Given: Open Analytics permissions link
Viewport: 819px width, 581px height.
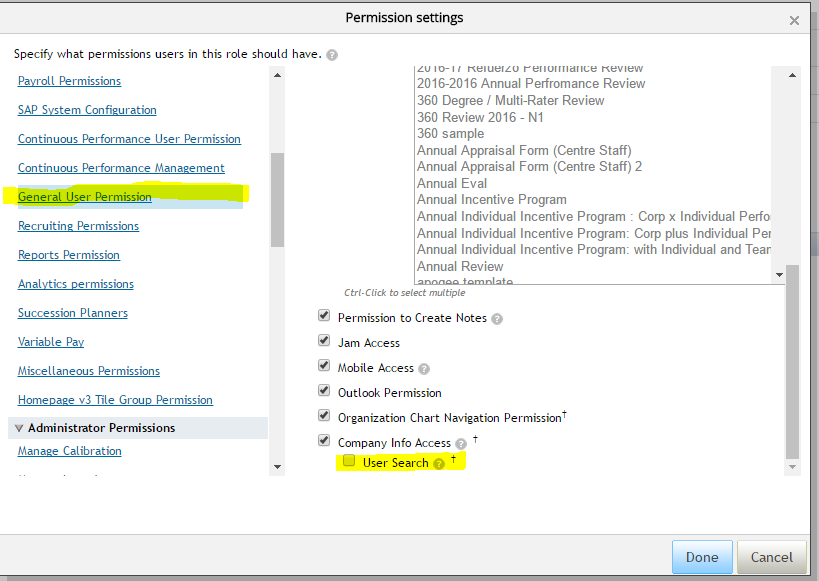Looking at the screenshot, I should pyautogui.click(x=76, y=284).
